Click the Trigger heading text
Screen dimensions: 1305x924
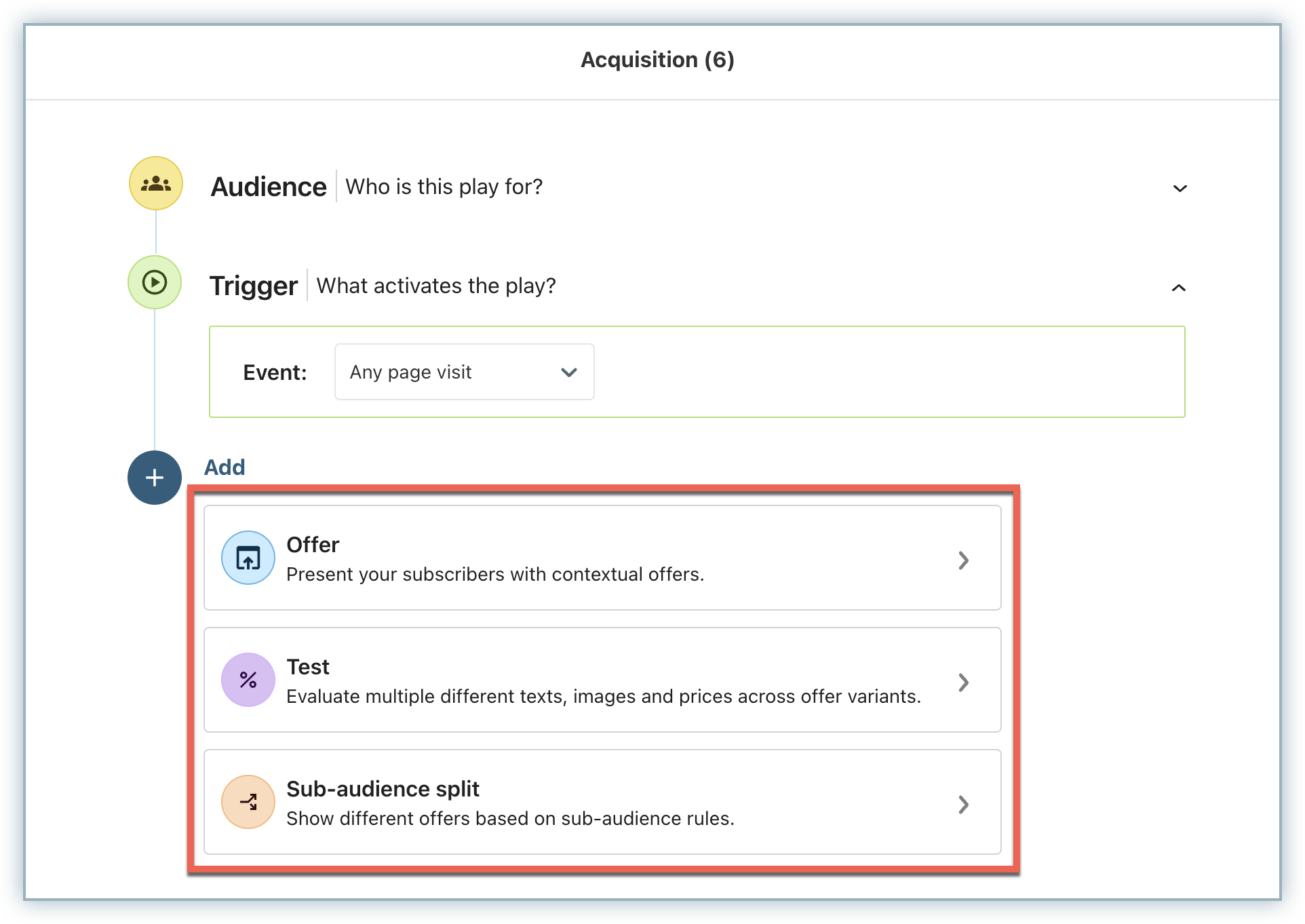coord(253,286)
